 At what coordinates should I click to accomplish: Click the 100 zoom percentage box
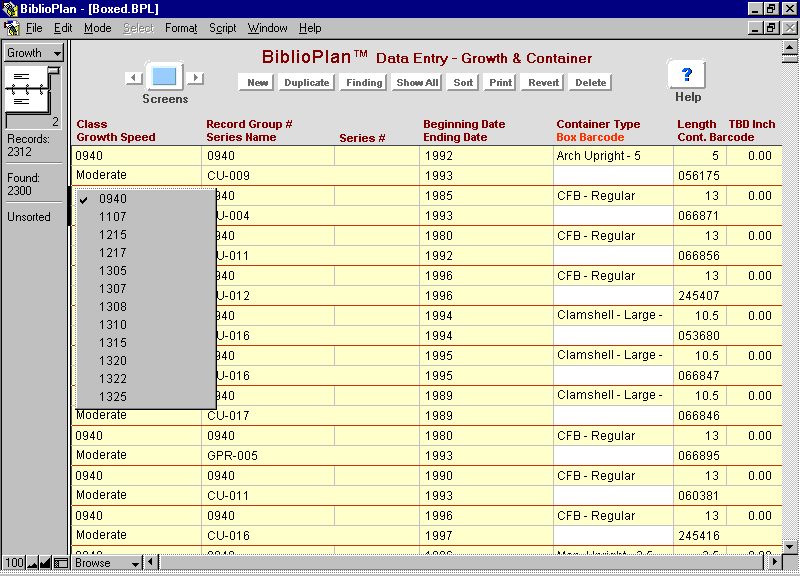14,563
